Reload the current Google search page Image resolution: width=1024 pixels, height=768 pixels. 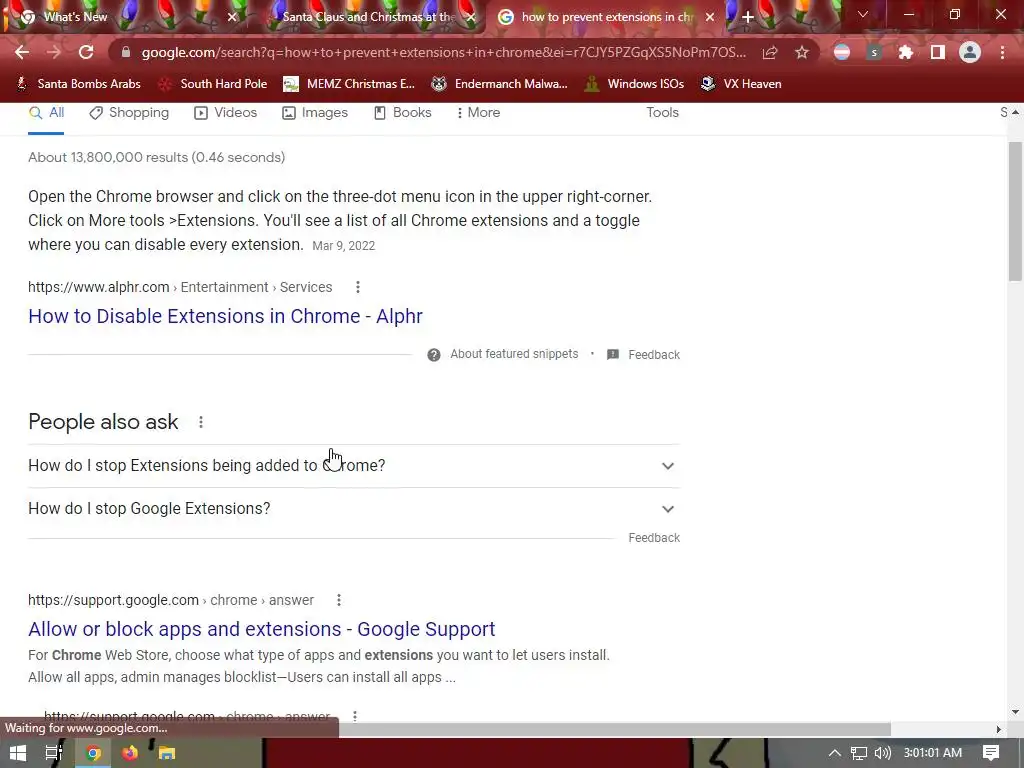(x=86, y=52)
